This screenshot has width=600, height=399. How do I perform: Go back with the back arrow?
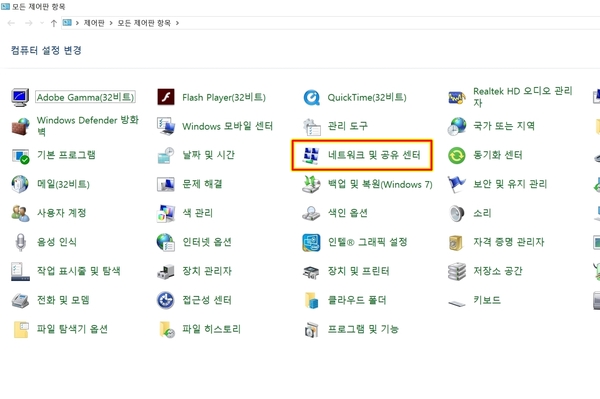pyautogui.click(x=11, y=23)
